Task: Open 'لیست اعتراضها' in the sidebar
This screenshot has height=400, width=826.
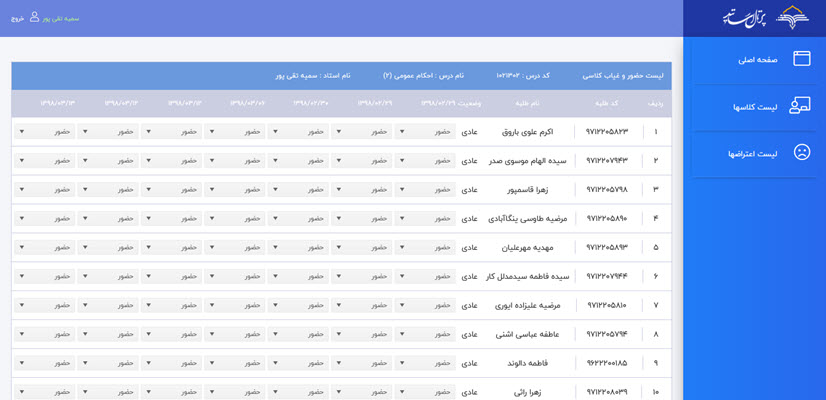Action: (754, 154)
